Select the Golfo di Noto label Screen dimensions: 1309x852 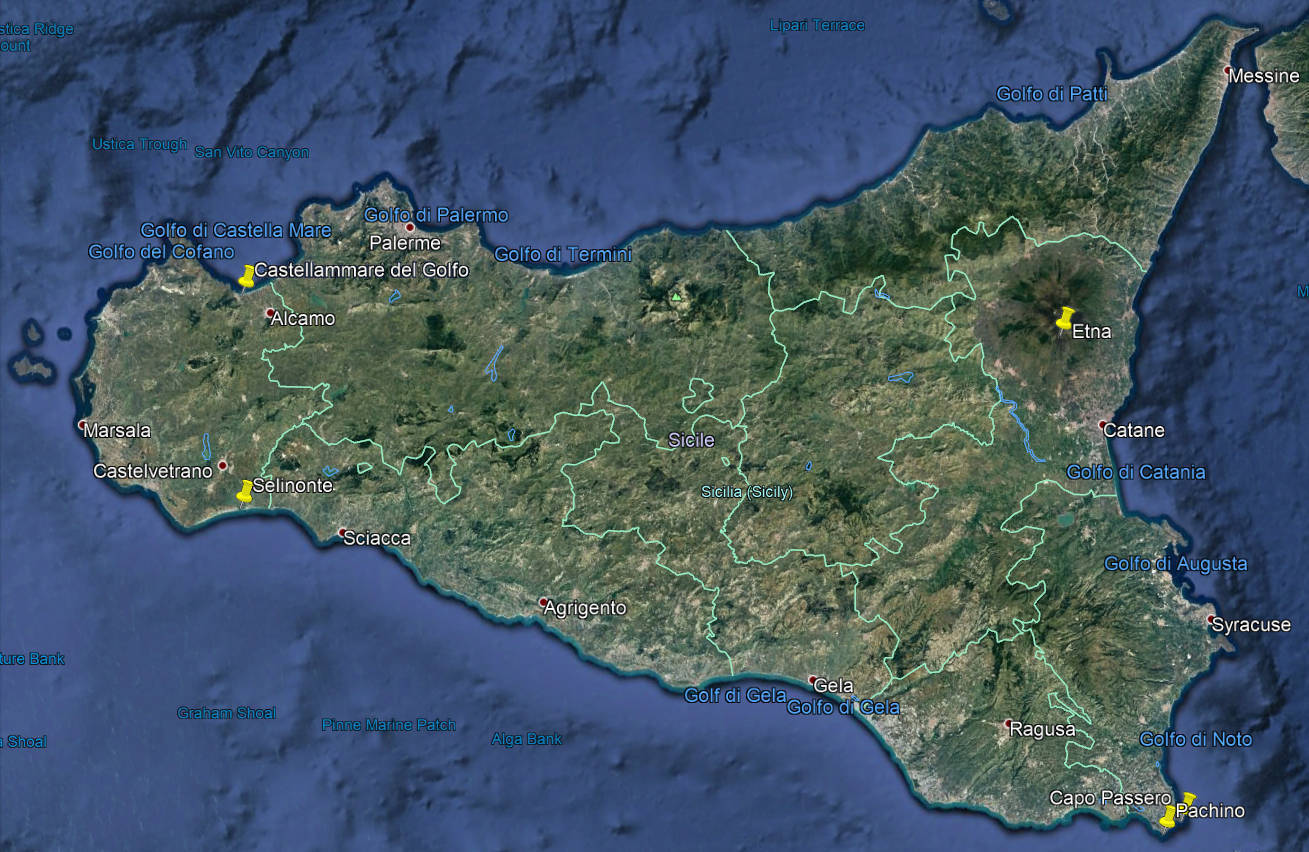1197,739
